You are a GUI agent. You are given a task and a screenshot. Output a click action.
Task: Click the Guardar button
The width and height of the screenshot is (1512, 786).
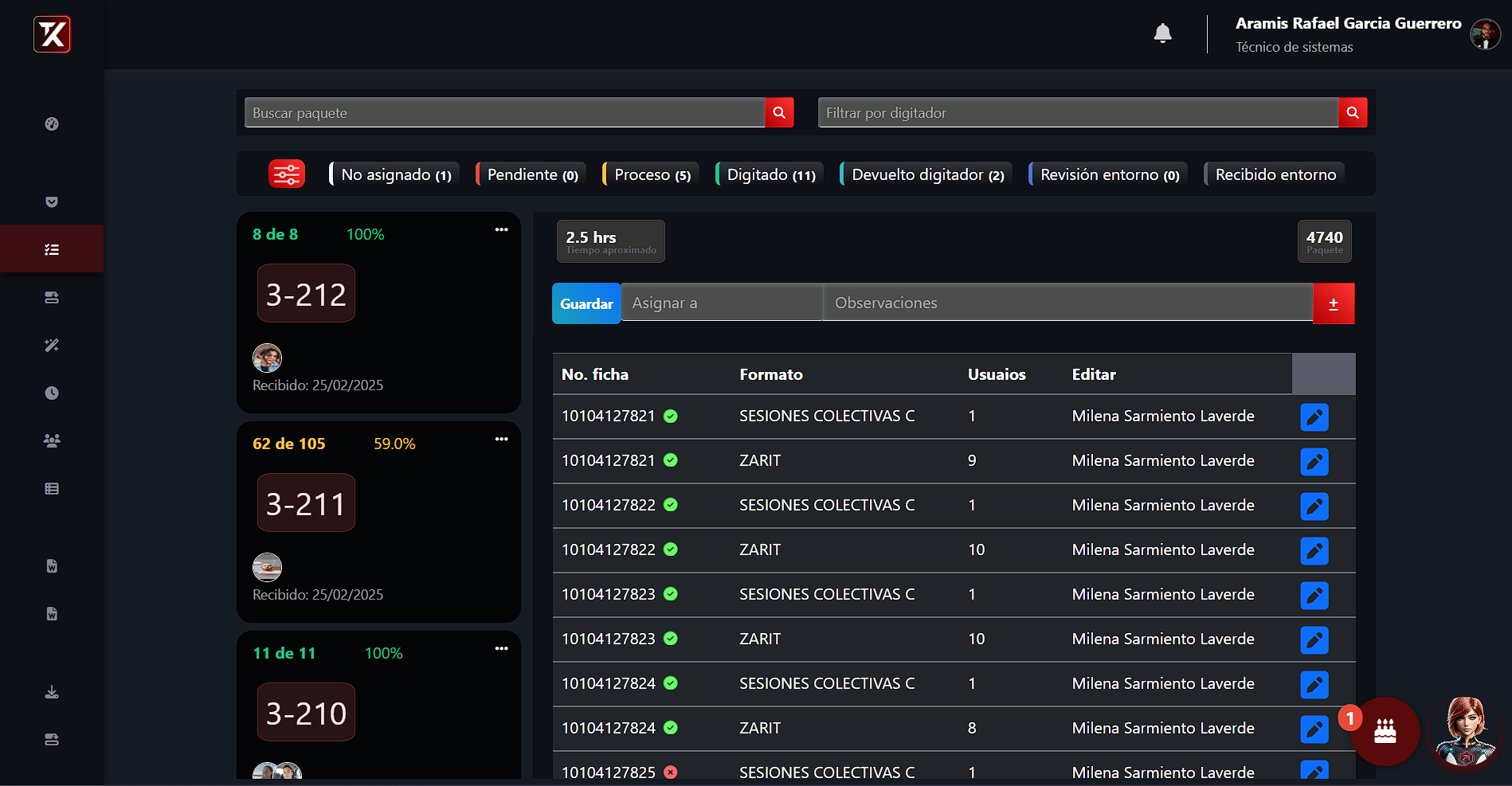[x=586, y=303]
